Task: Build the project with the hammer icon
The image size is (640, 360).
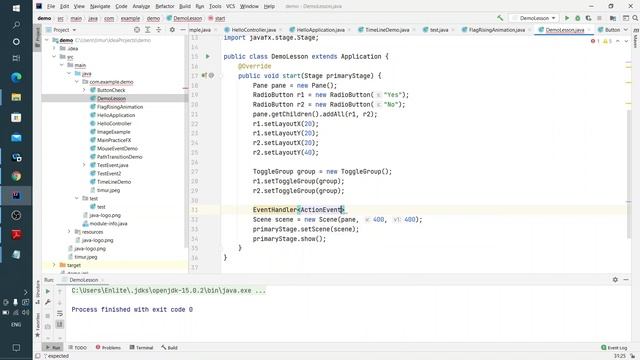Action: 500,18
